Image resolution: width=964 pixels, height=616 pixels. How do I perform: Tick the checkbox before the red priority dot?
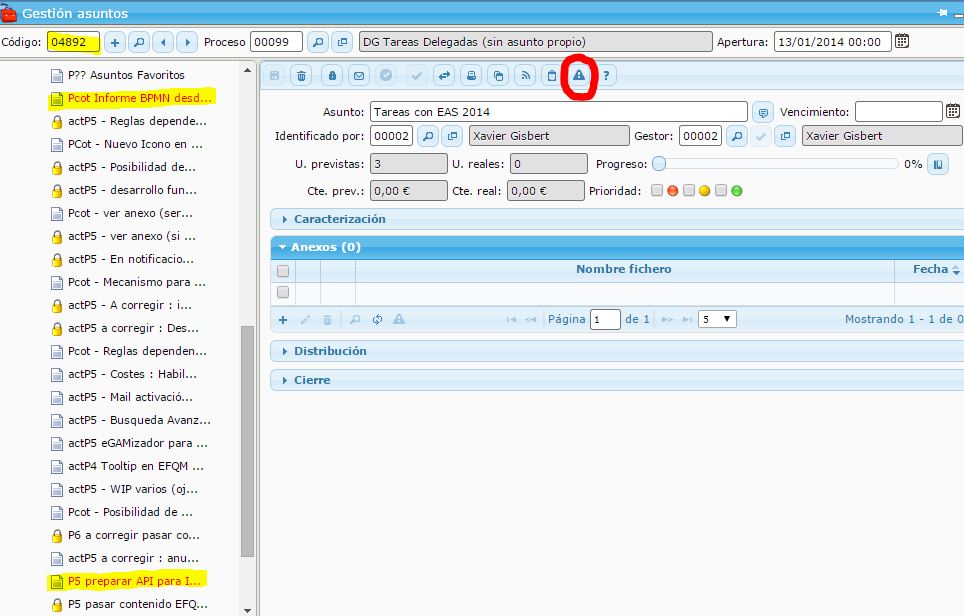[x=657, y=191]
